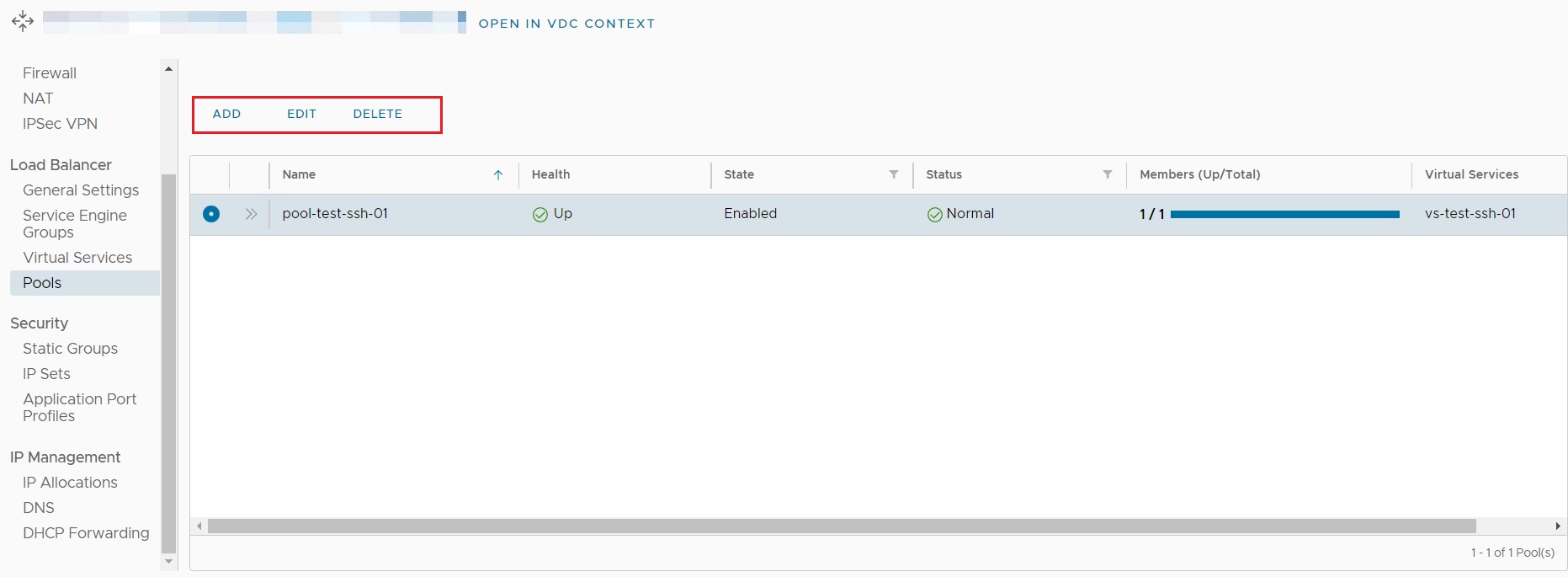The width and height of the screenshot is (1568, 577).
Task: Open the OPEN IN VDC CONTEXT link
Action: 566,24
